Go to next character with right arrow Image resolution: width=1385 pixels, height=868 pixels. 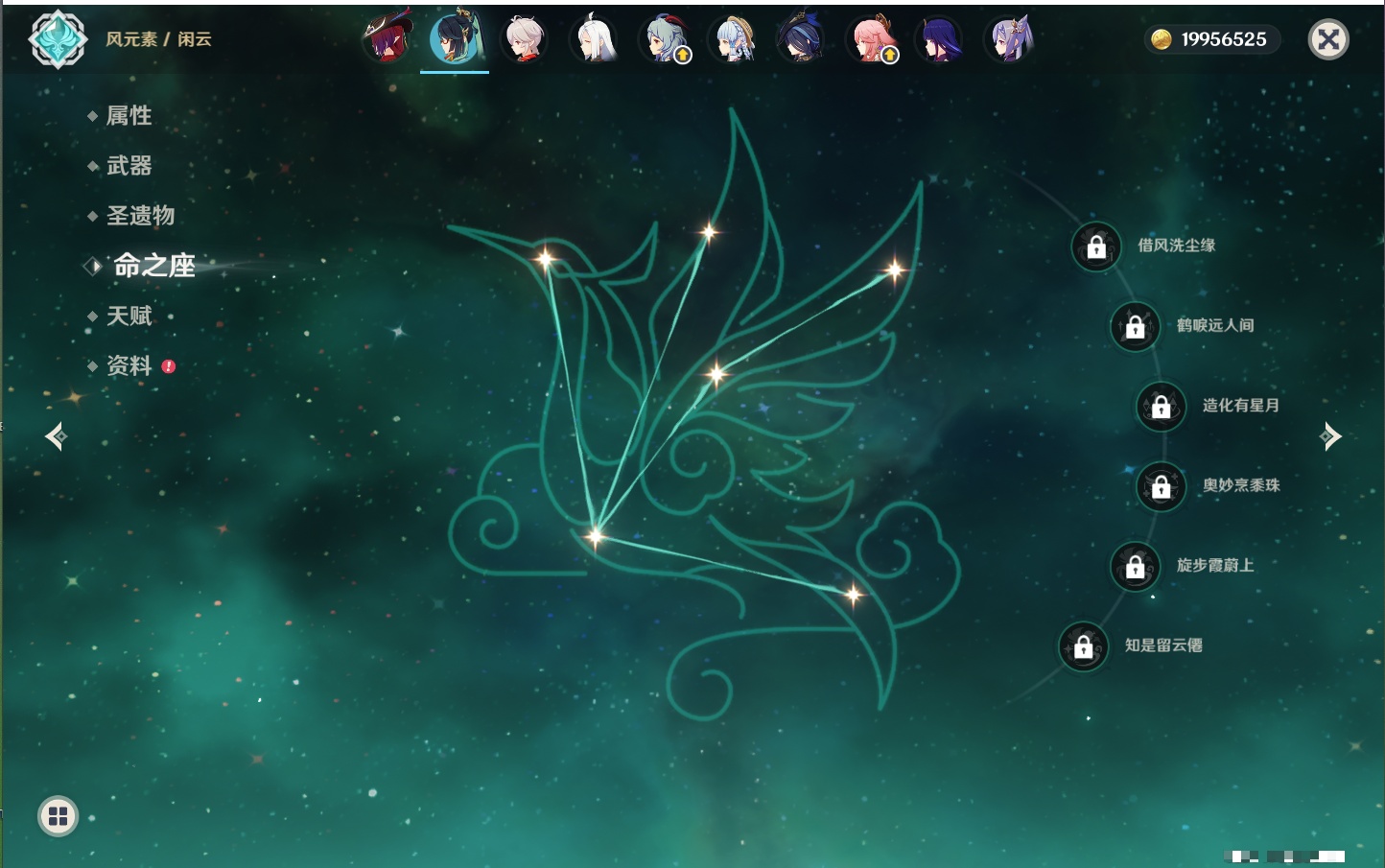coord(1330,436)
